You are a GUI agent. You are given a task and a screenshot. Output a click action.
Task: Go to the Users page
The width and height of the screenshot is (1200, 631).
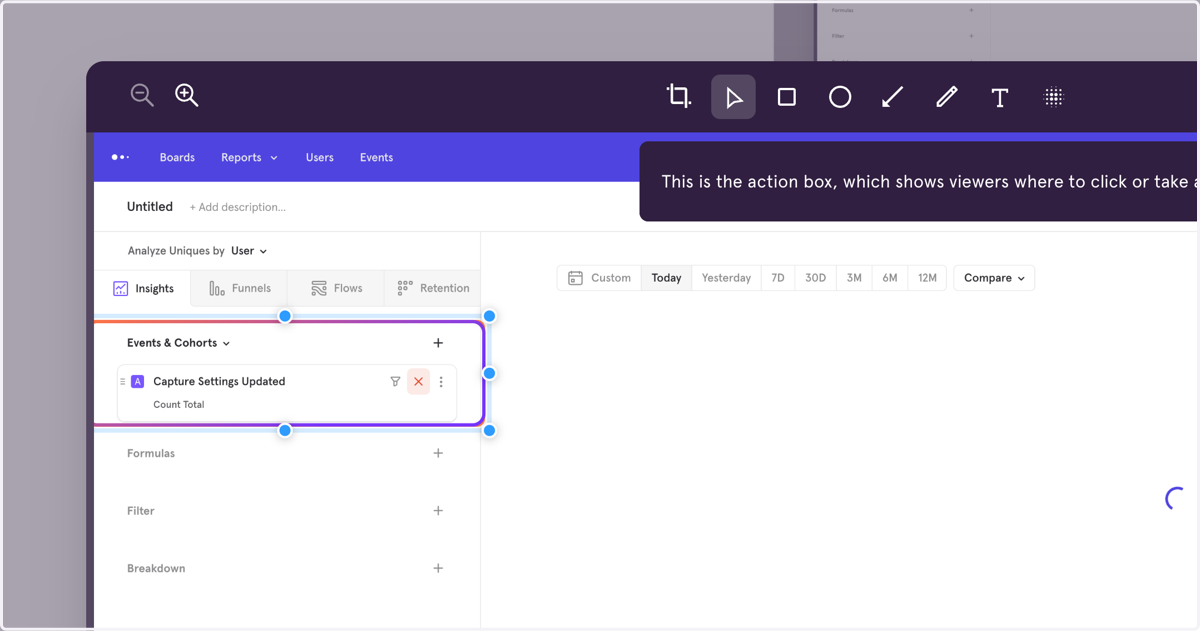pyautogui.click(x=319, y=157)
